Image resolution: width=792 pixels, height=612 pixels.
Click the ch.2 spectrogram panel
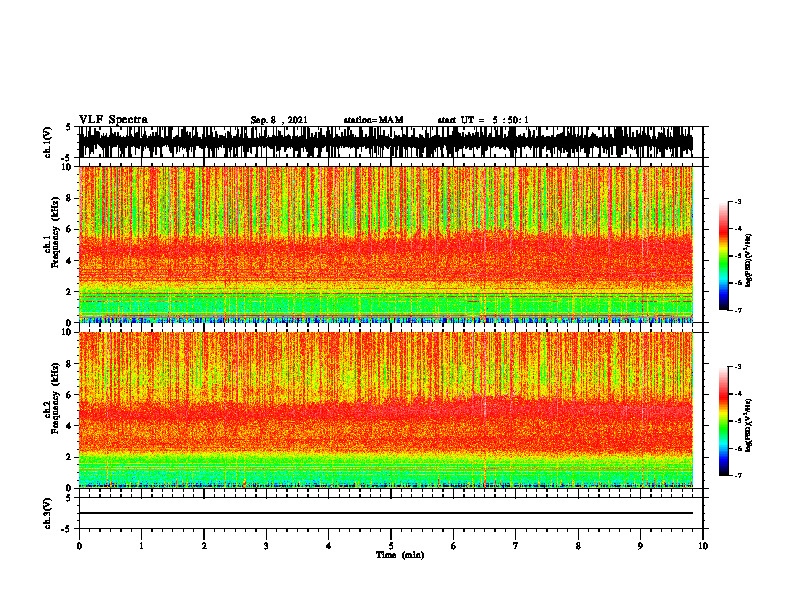point(391,410)
